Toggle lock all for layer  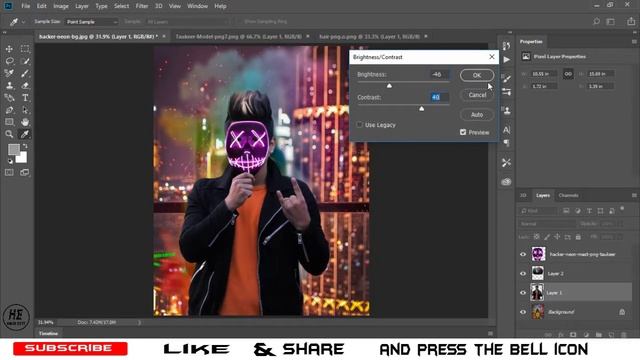pyautogui.click(x=578, y=237)
